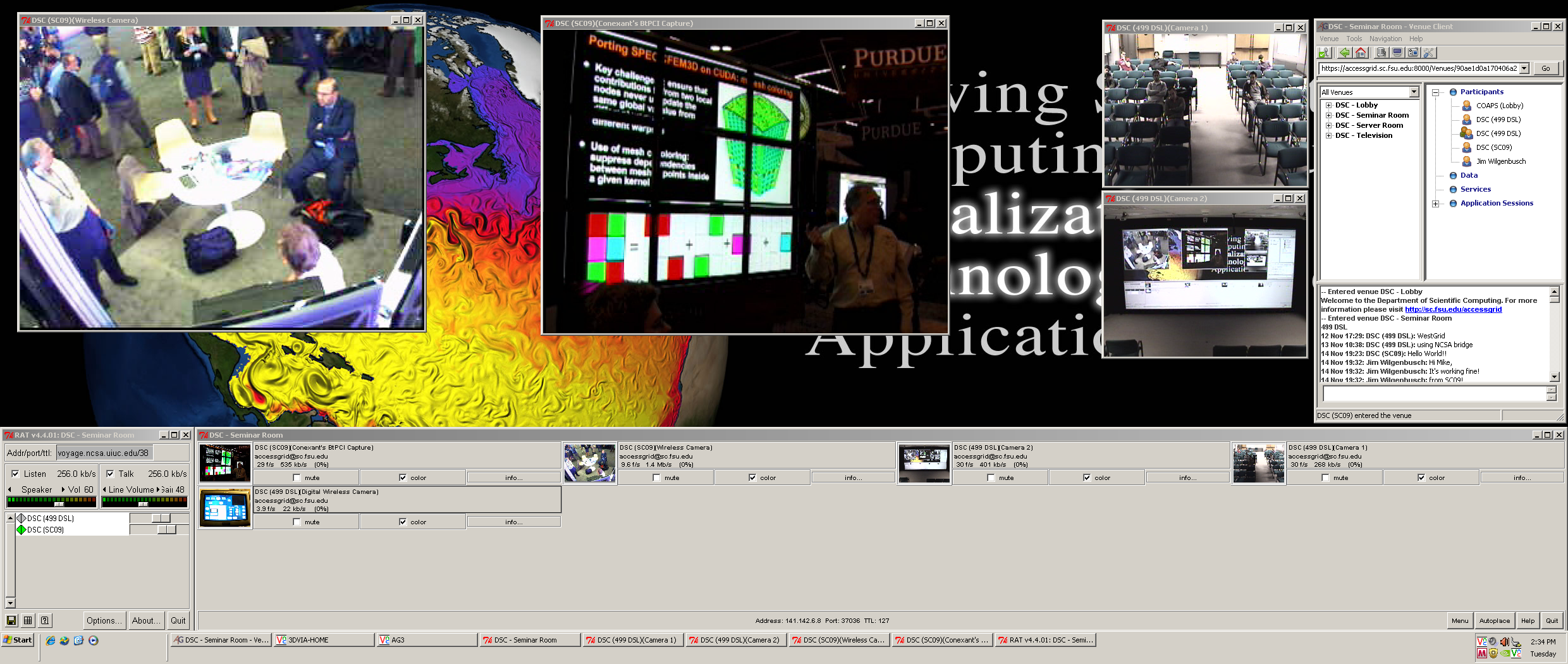
Task: Check mute for Conexant's BtPCI Capture stream
Action: coord(297,478)
